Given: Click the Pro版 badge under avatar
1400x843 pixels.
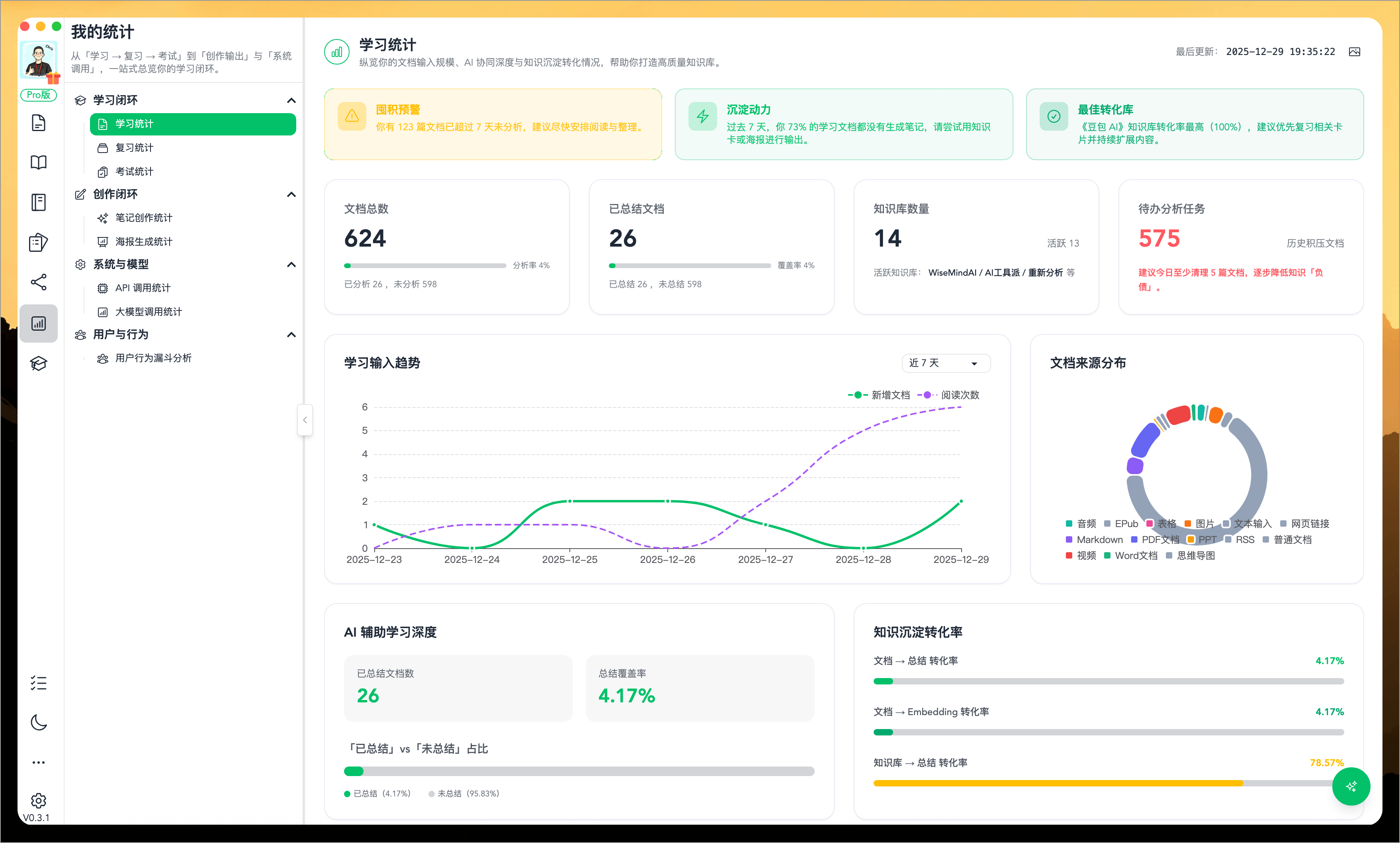Looking at the screenshot, I should pos(39,95).
